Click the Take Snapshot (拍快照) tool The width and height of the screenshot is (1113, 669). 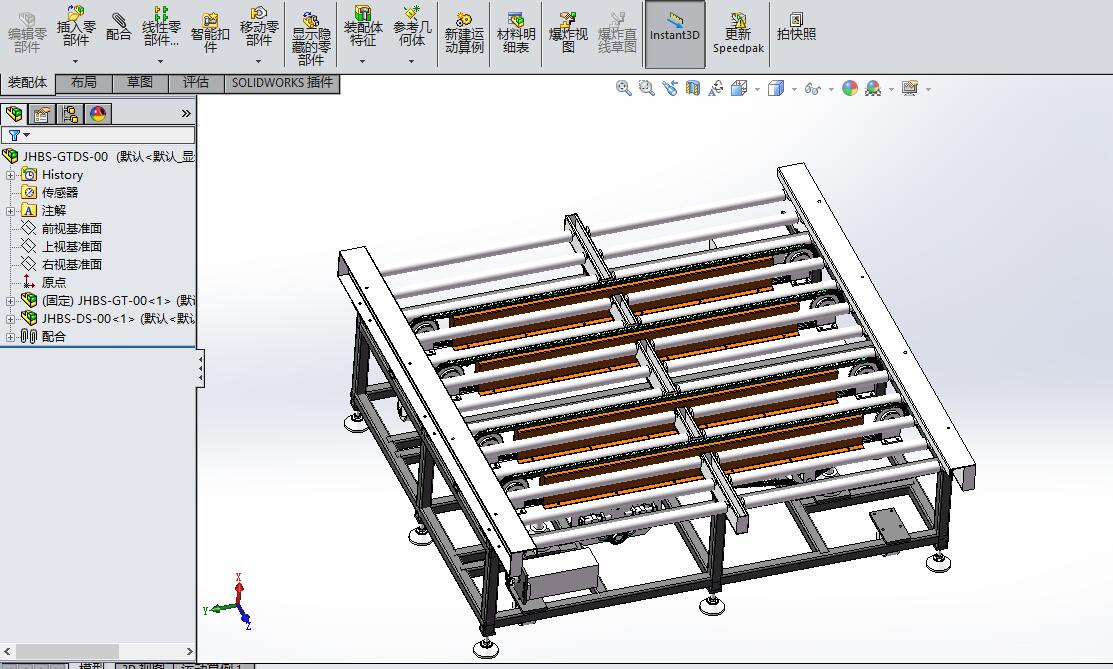click(x=796, y=27)
